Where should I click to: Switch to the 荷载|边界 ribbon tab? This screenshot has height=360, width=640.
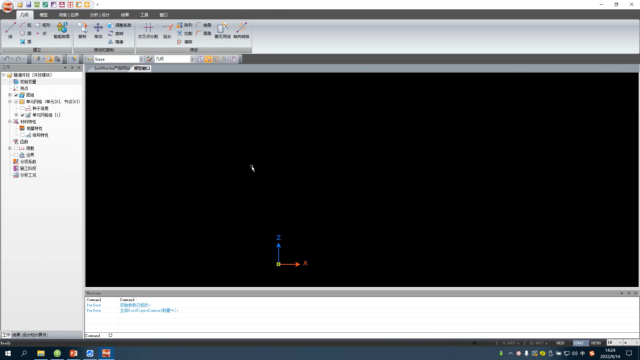tap(69, 15)
